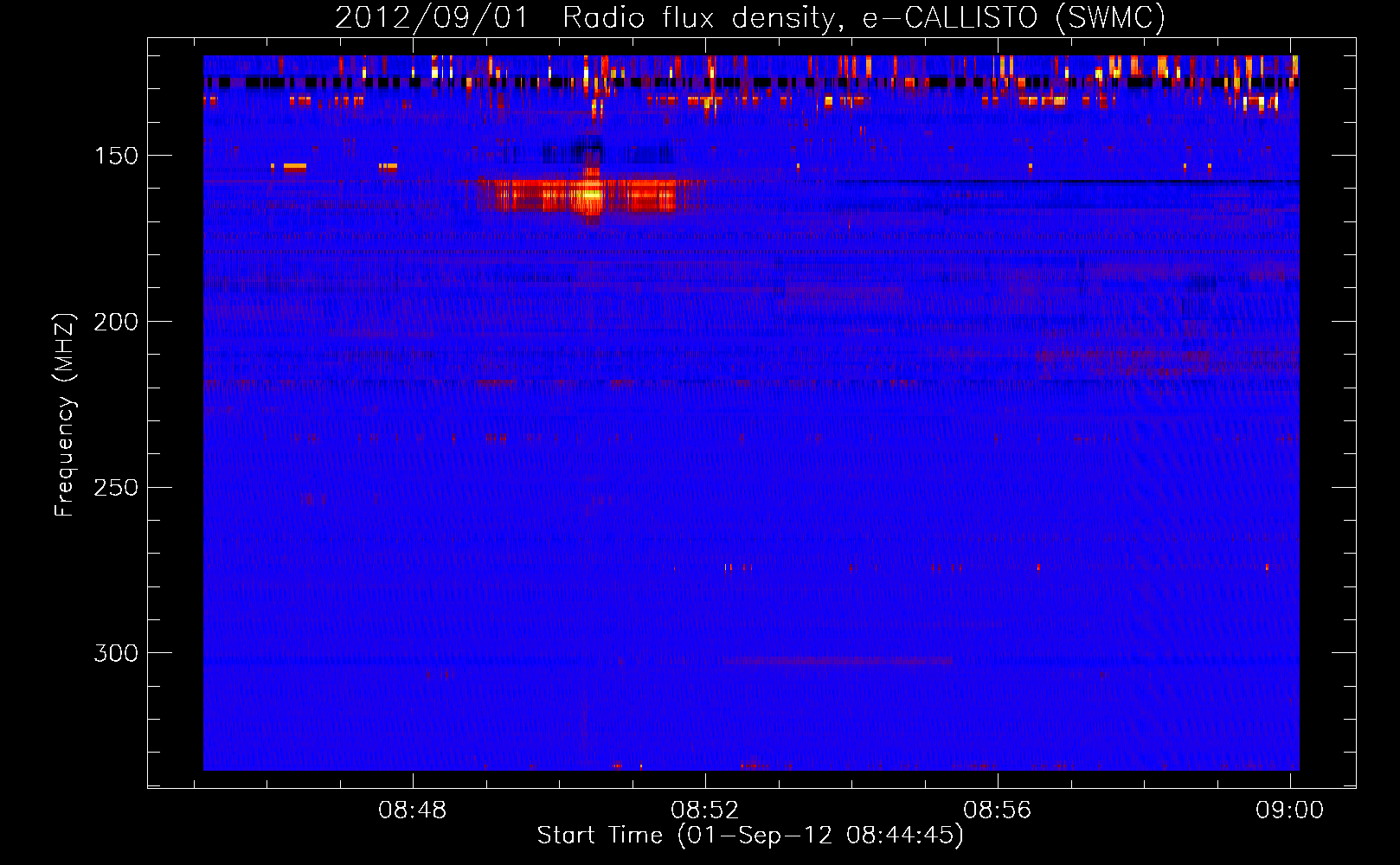Click the "Frequency (MHZ)" y-axis label
The height and width of the screenshot is (865, 1400).
[x=65, y=415]
